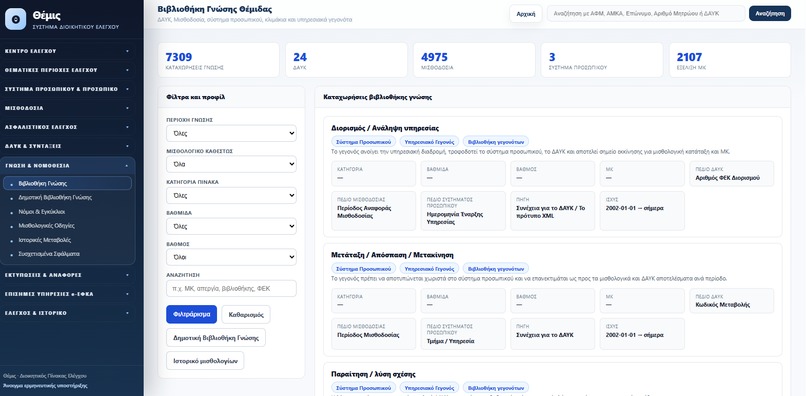Click Βιβλιοθήκη γεγονότων tag under Παραίτηση entry
Viewport: 806px width, 396px height.
tap(496, 387)
